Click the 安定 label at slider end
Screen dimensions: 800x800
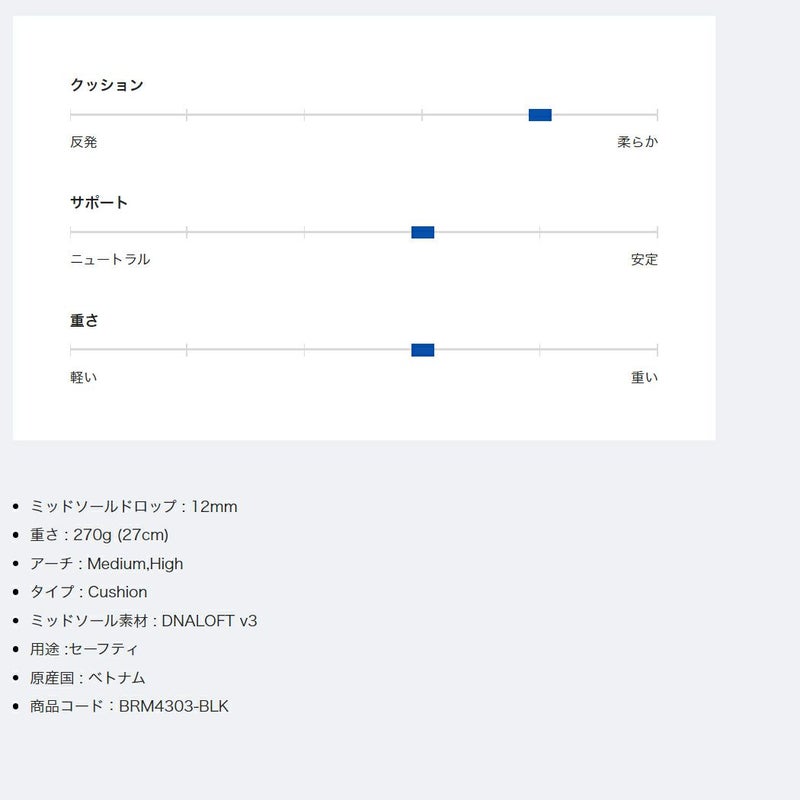click(644, 259)
